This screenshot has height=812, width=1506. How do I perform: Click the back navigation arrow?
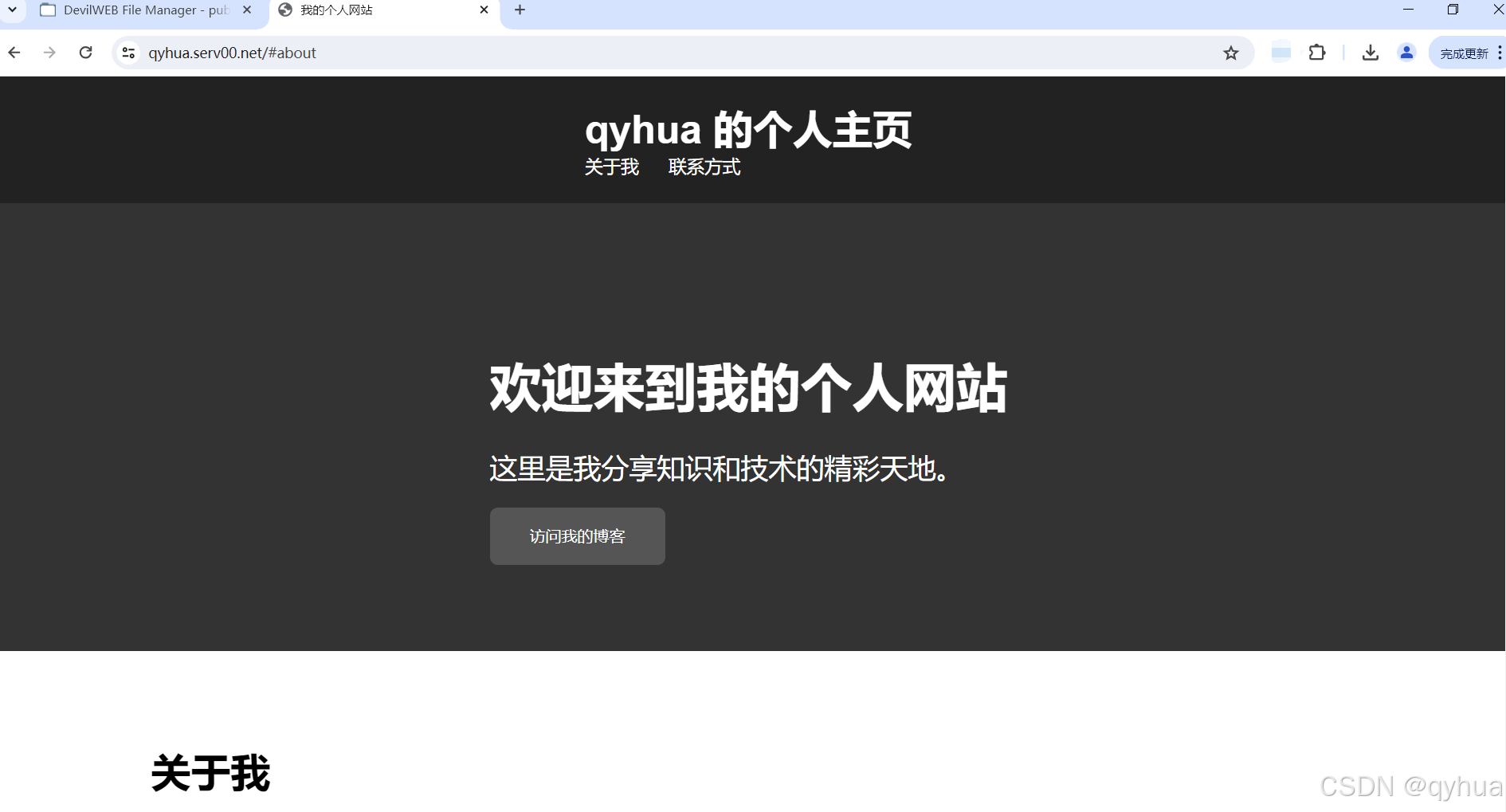pos(14,53)
